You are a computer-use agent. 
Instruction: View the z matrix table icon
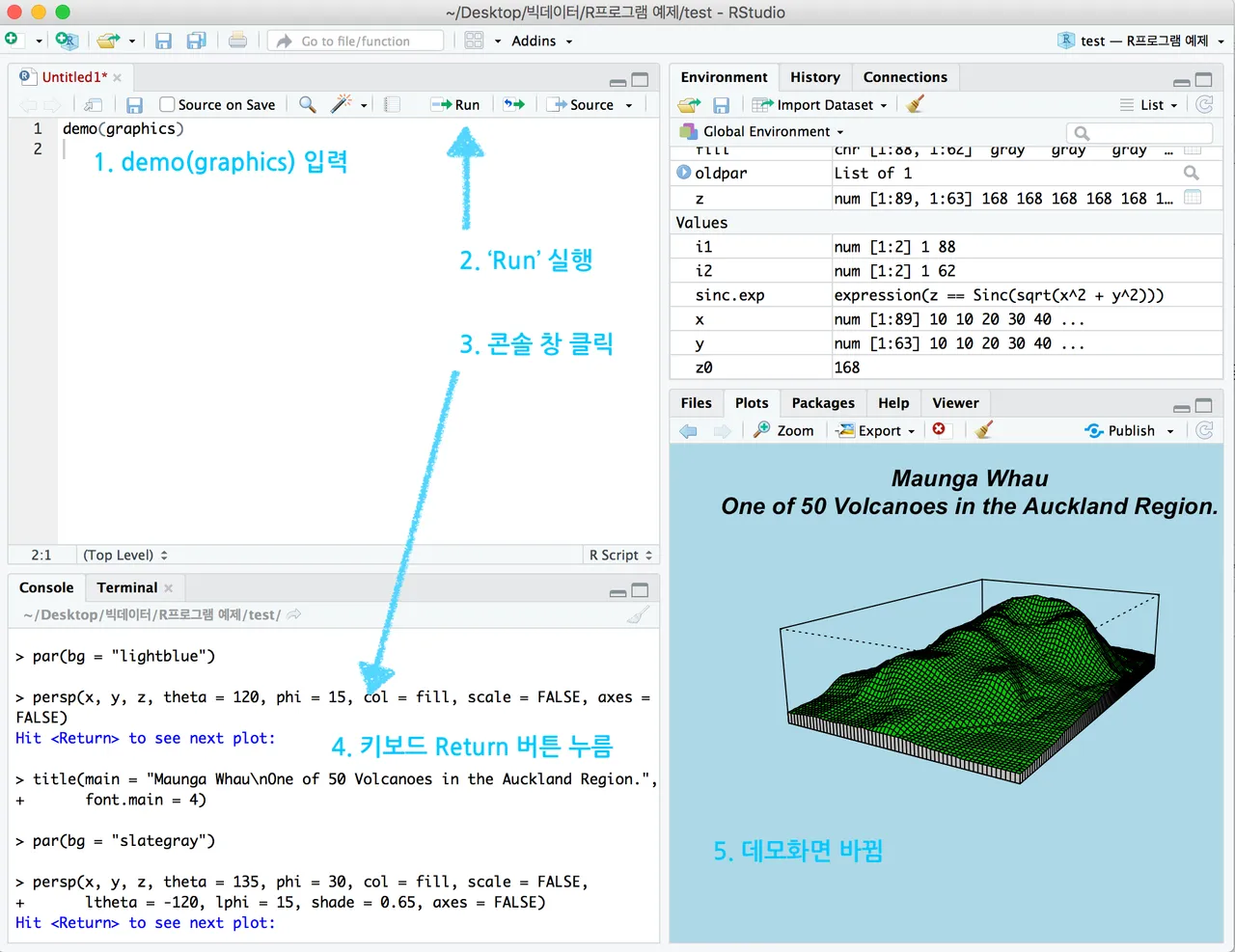pyautogui.click(x=1193, y=197)
